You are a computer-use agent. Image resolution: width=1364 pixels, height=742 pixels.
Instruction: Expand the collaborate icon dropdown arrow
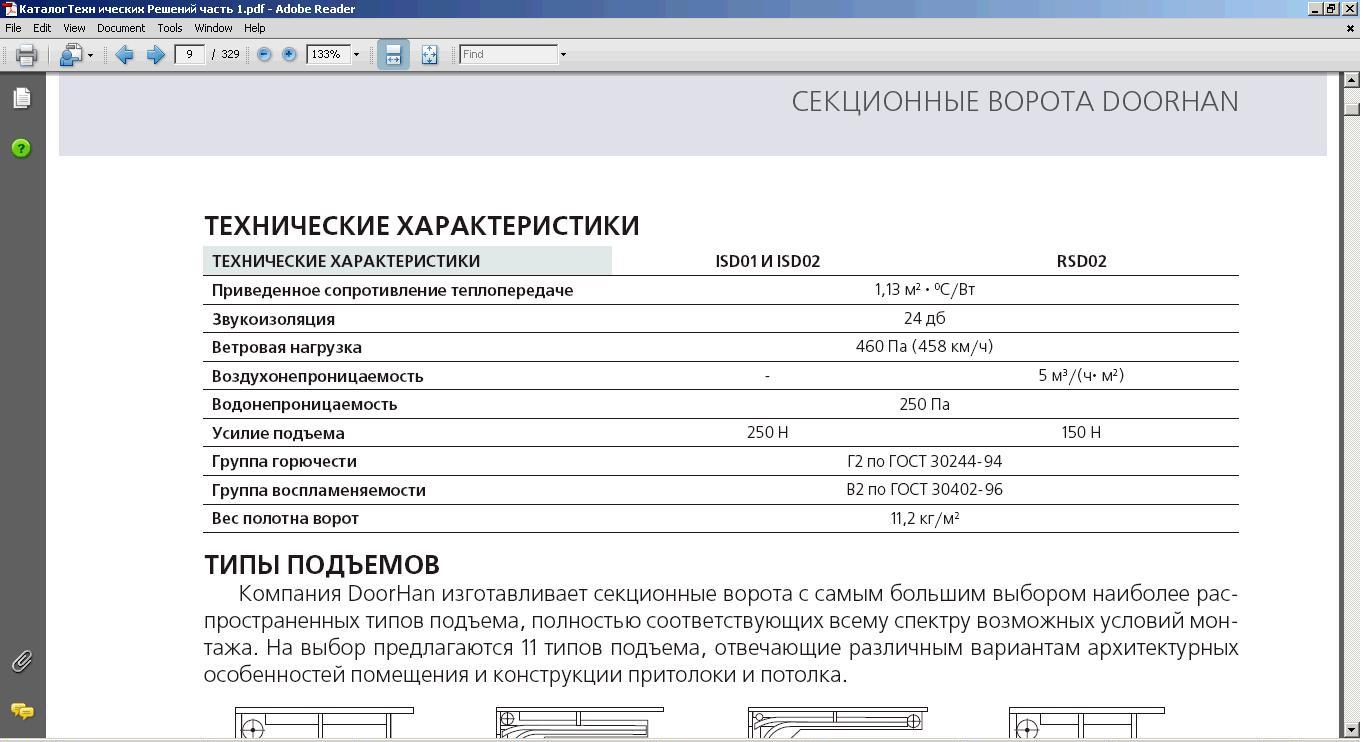90,55
